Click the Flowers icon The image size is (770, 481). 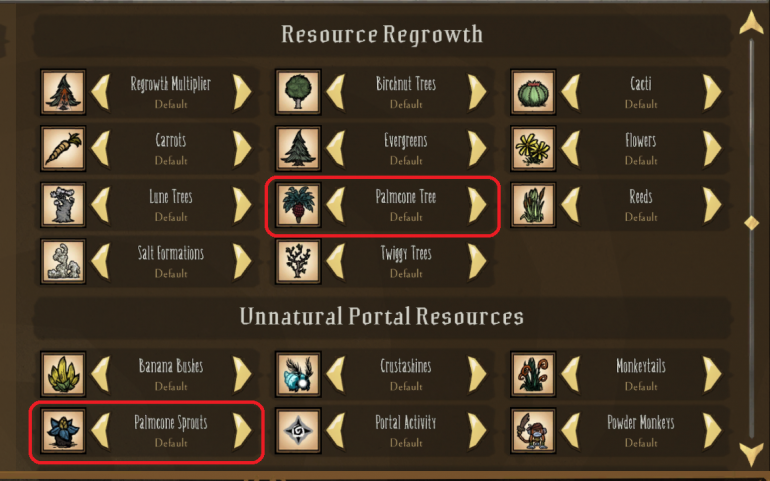(x=533, y=148)
